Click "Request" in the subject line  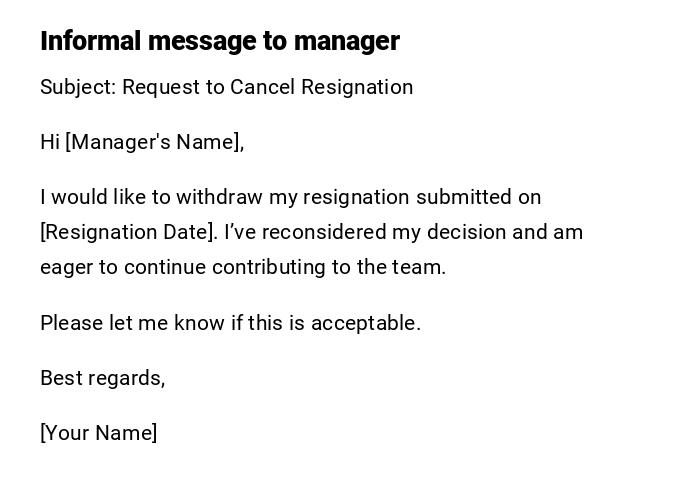pyautogui.click(x=161, y=87)
